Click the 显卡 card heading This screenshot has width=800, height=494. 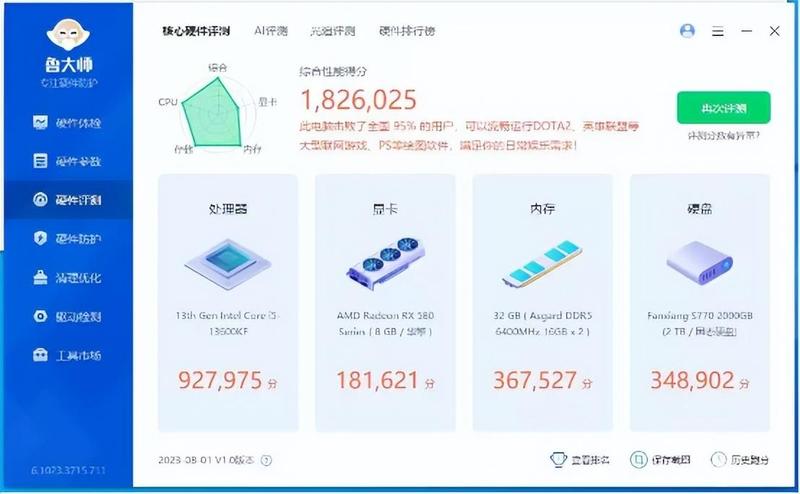[x=385, y=209]
